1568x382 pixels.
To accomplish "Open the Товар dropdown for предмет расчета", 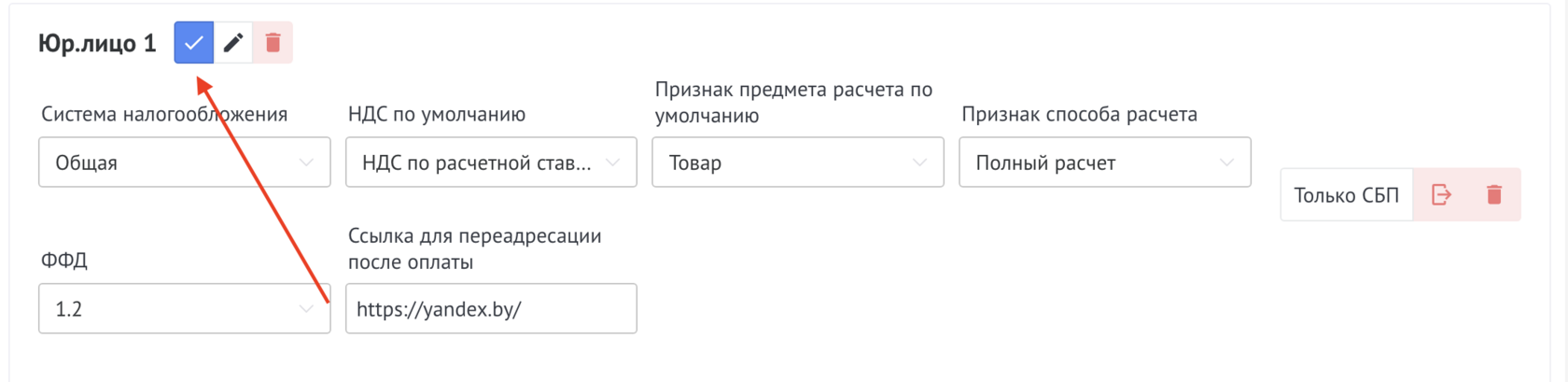I will click(x=796, y=163).
